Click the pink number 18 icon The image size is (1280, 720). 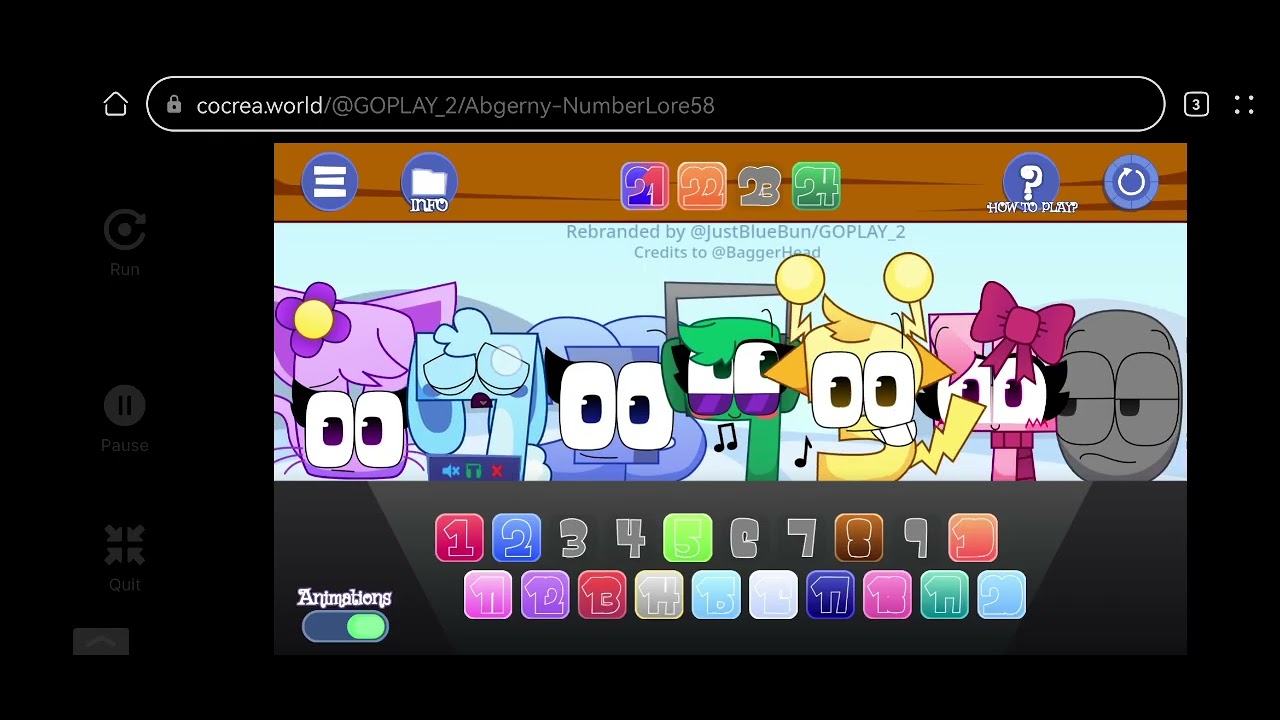click(887, 595)
